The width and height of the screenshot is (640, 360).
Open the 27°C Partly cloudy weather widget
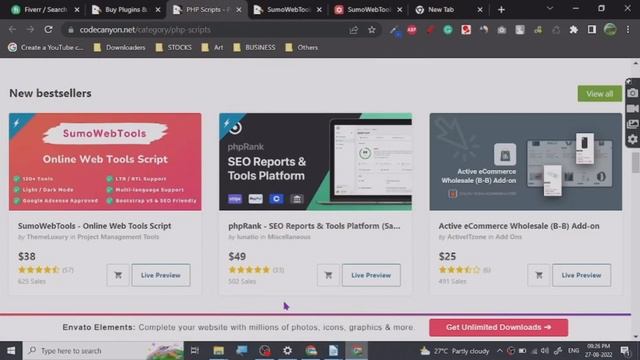pyautogui.click(x=455, y=351)
